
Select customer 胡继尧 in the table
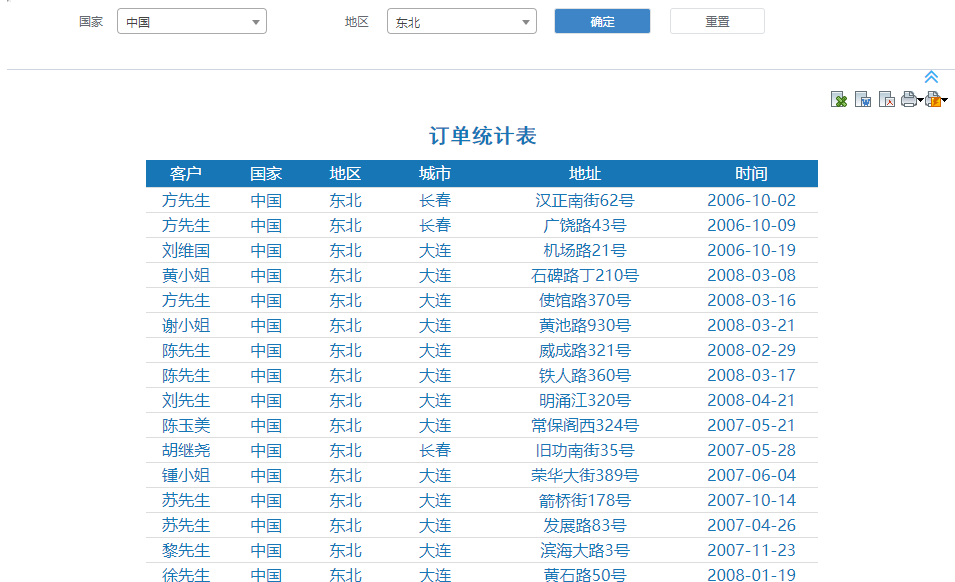pyautogui.click(x=186, y=451)
